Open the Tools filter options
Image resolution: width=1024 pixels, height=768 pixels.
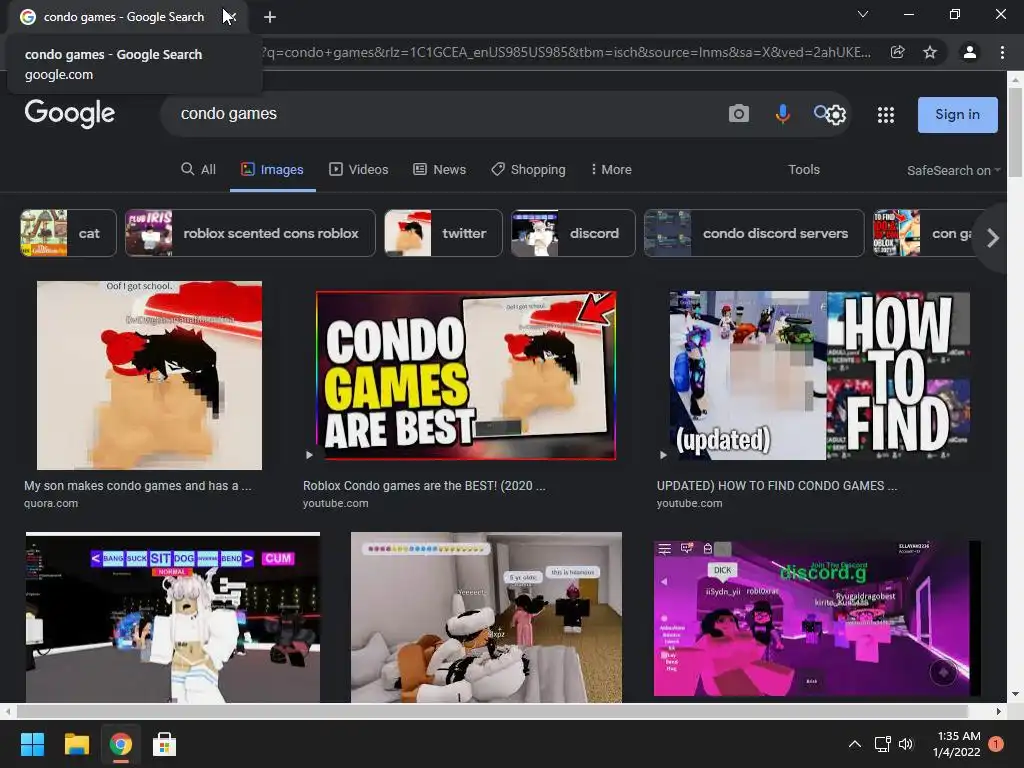804,170
